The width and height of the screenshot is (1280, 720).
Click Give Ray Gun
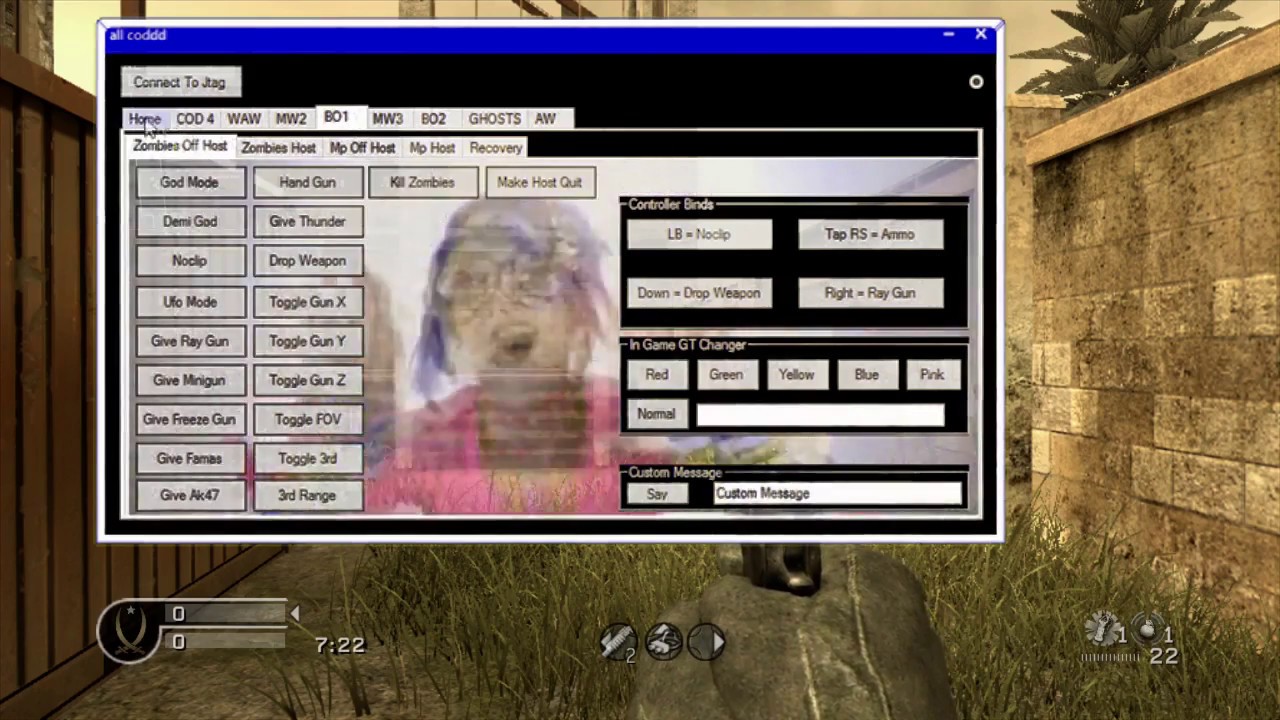click(190, 341)
